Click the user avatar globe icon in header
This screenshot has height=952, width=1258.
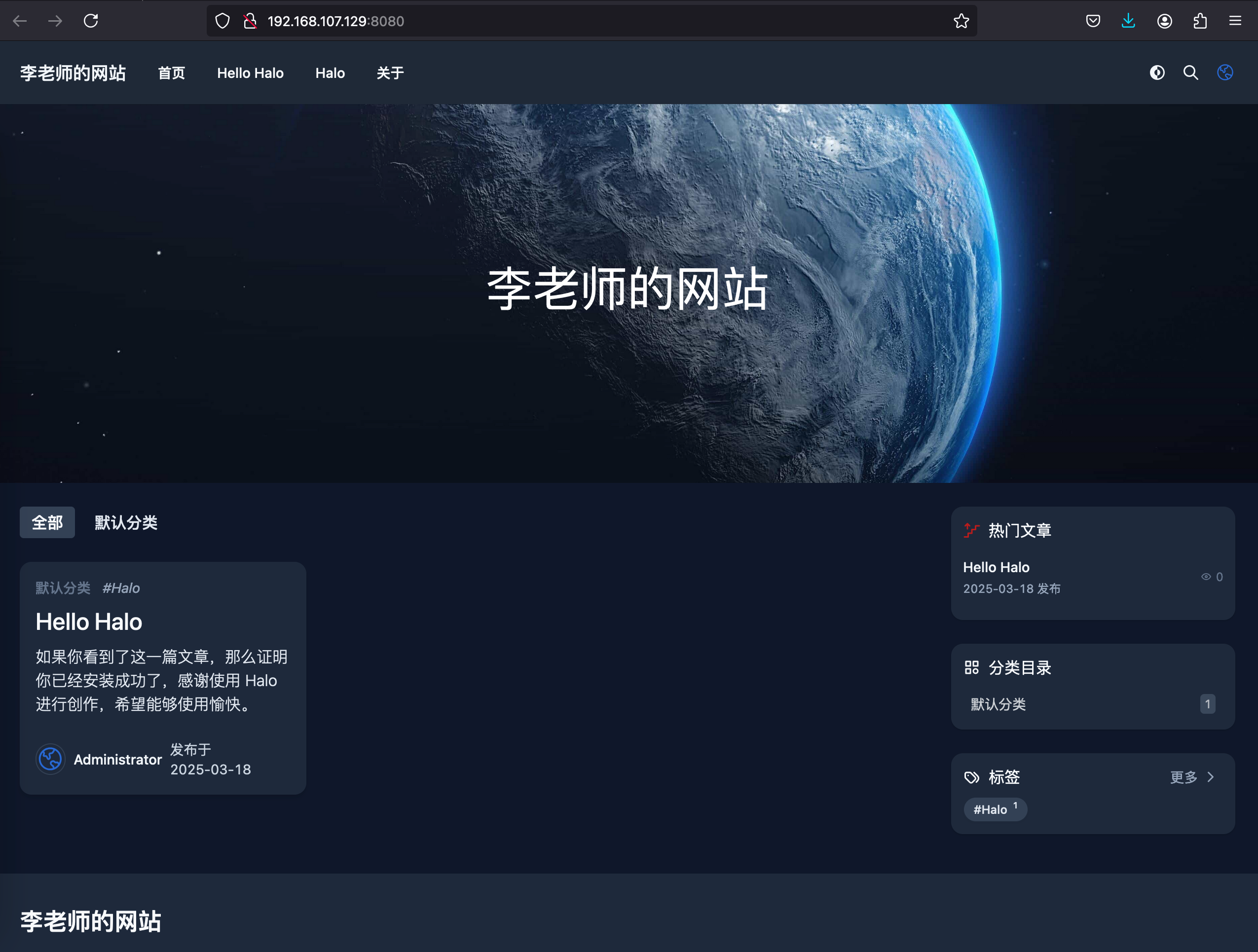point(1224,73)
